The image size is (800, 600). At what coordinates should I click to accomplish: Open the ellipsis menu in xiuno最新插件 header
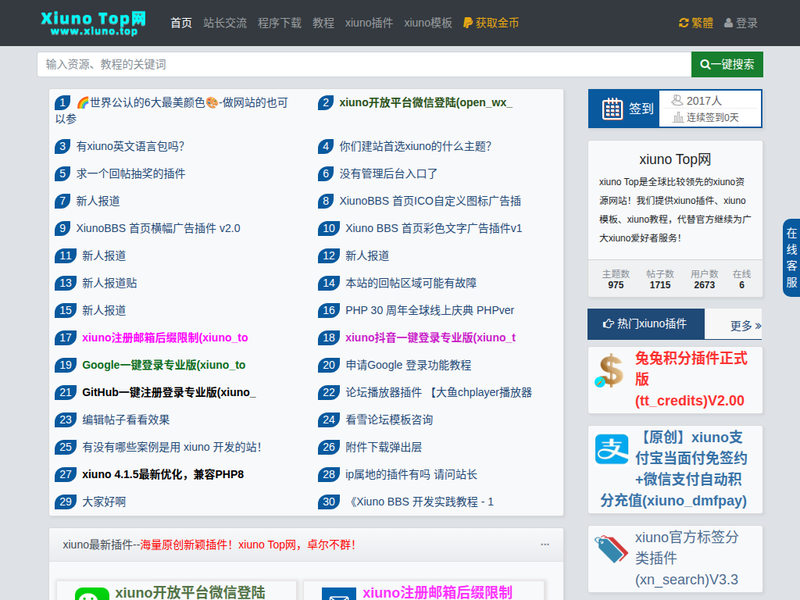(545, 544)
